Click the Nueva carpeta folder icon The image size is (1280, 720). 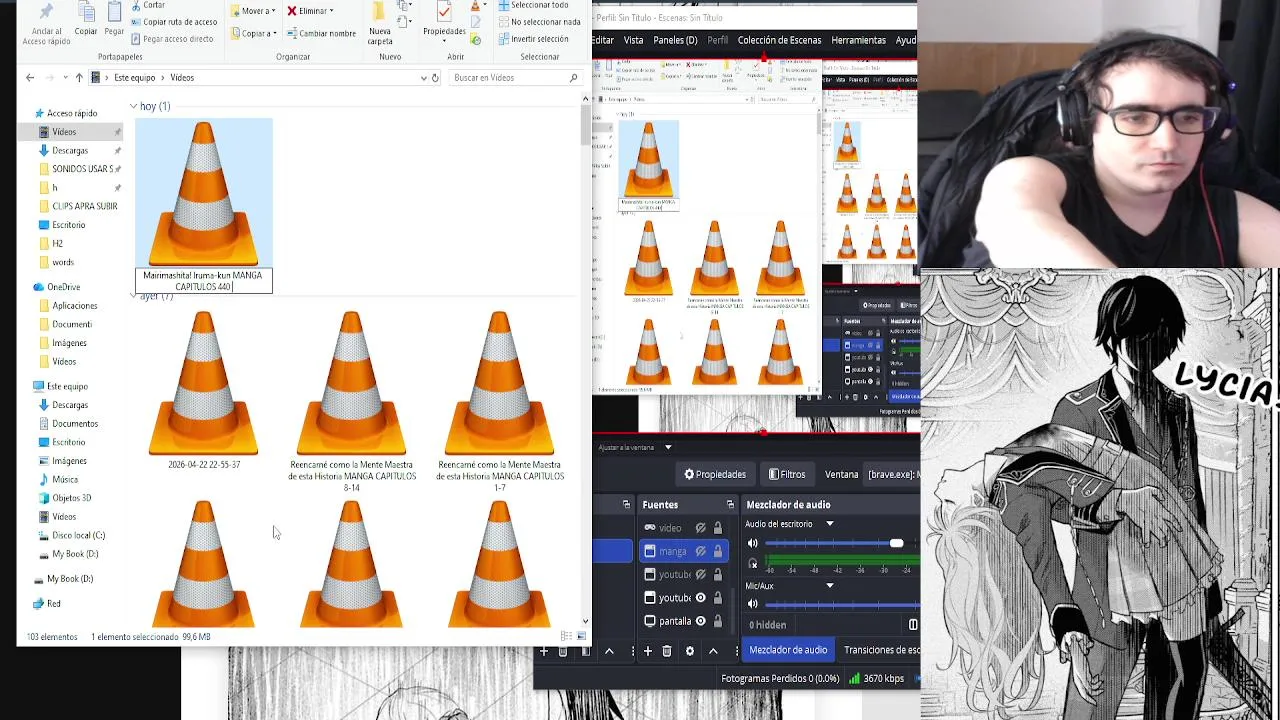(x=380, y=12)
